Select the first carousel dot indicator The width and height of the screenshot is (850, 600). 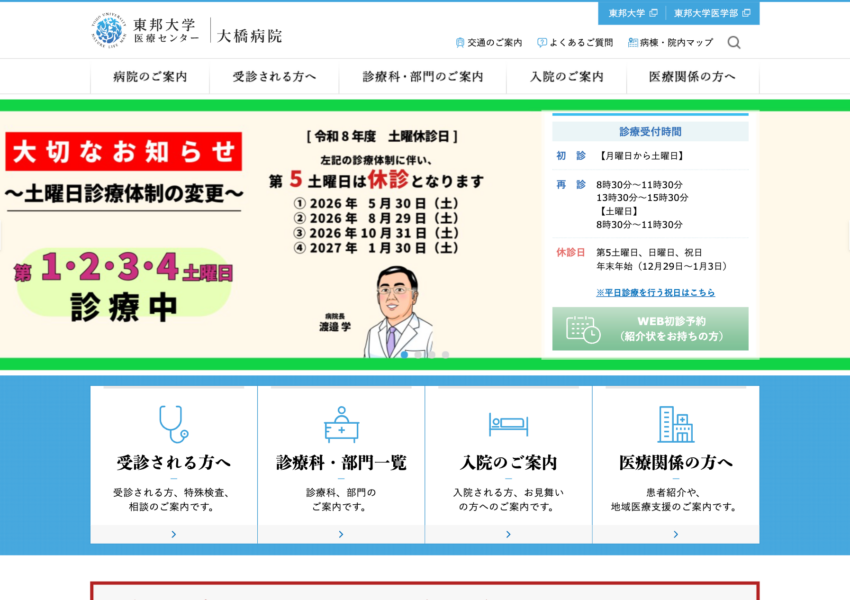(404, 354)
